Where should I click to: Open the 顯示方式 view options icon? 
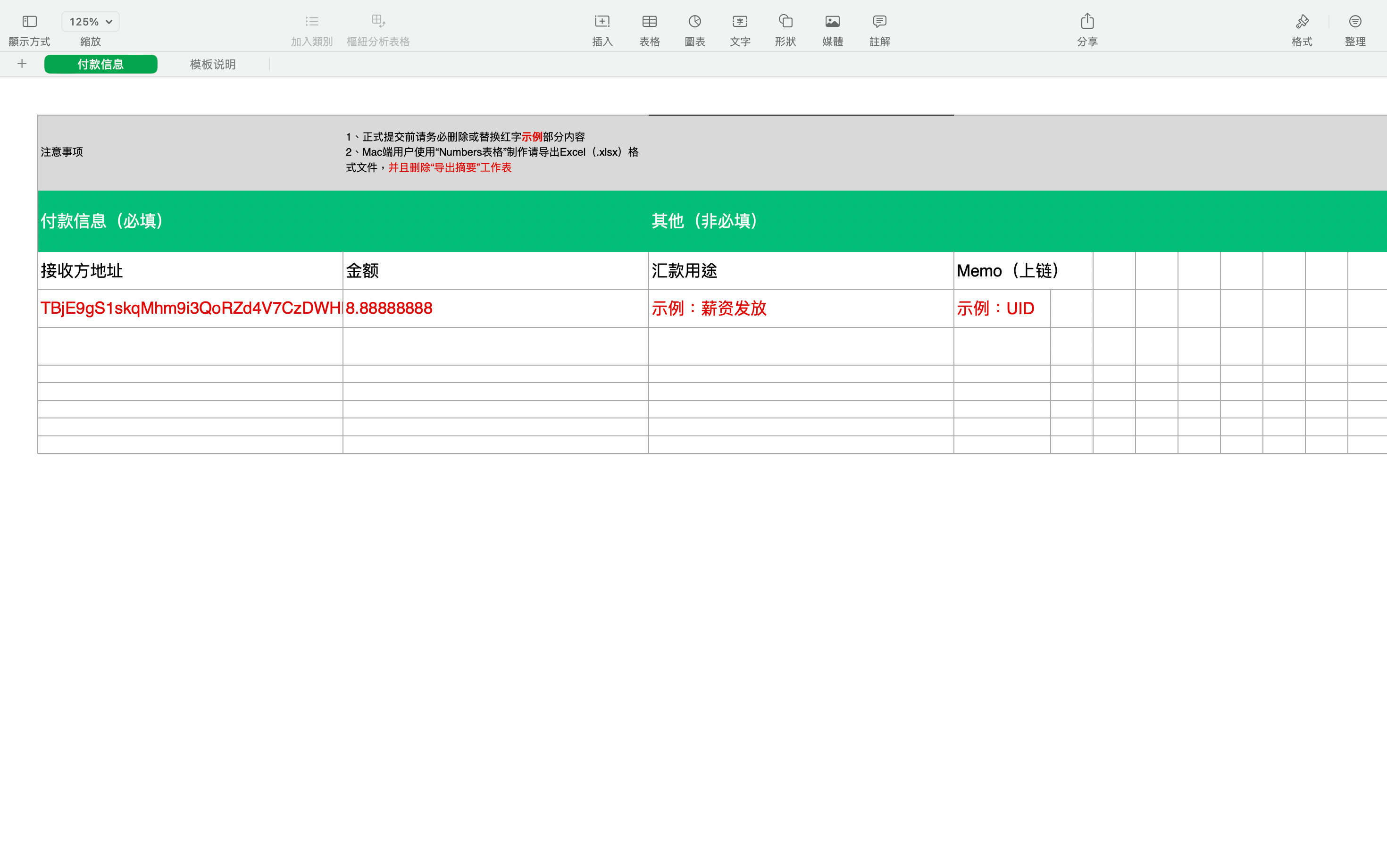tap(29, 22)
